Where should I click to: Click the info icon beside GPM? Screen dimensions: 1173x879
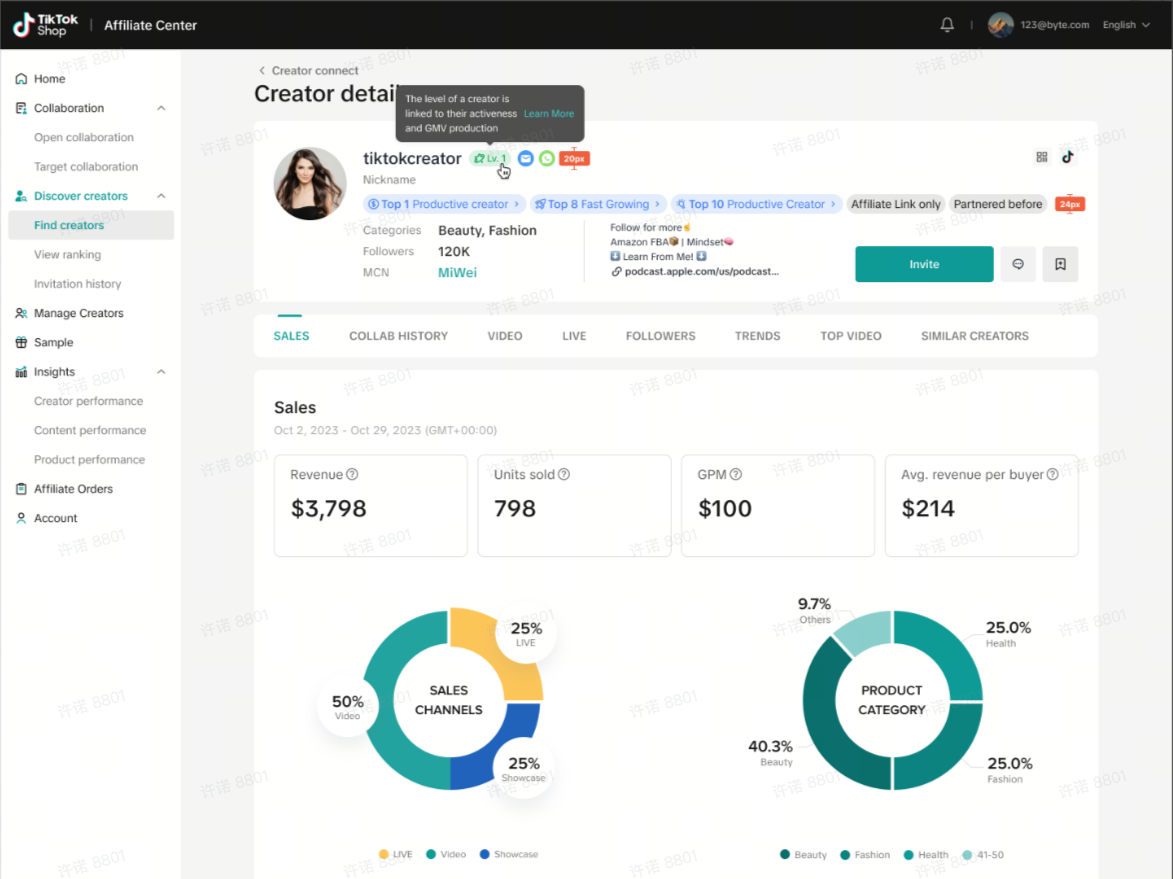[x=736, y=475]
